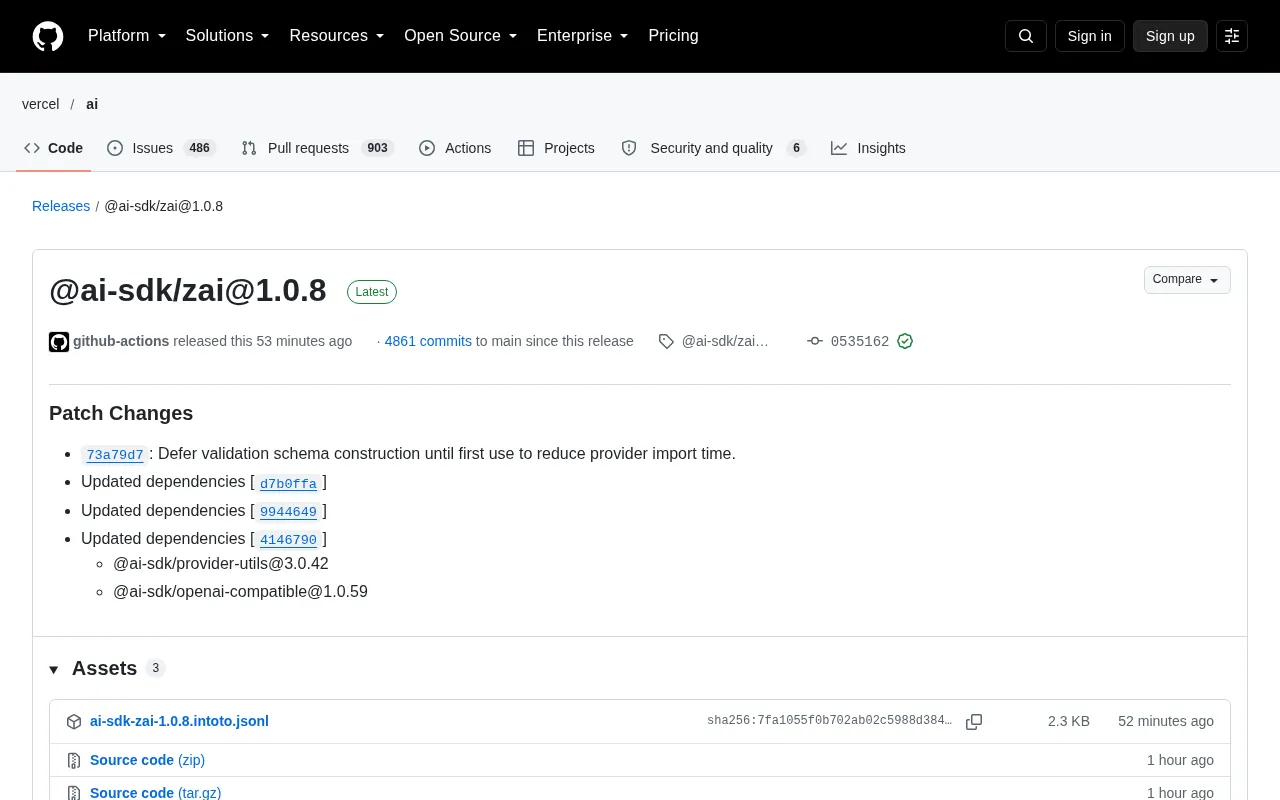Go to the Actions tab
The height and width of the screenshot is (800, 1280).
(455, 148)
